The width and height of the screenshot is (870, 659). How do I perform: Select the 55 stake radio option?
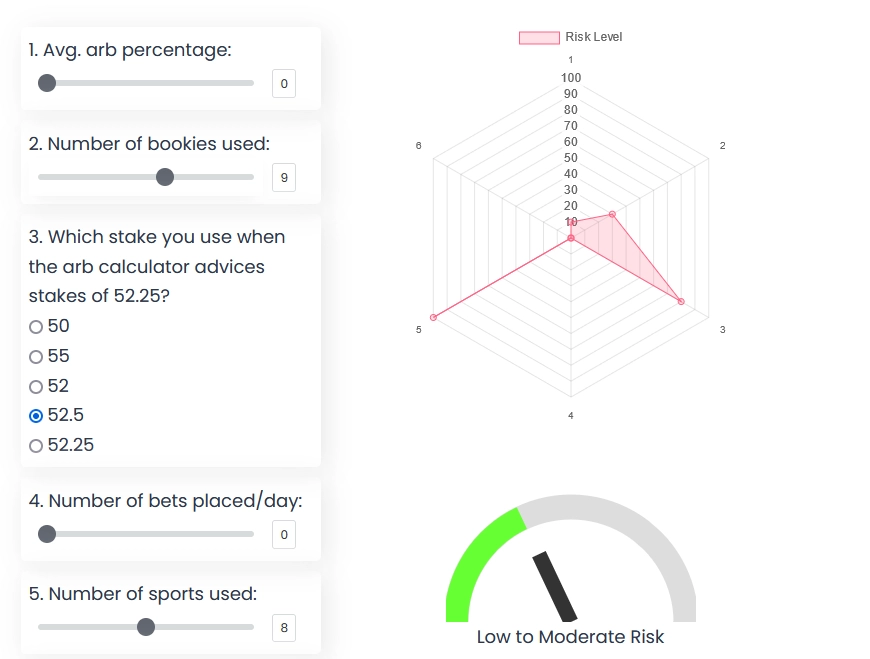37,357
